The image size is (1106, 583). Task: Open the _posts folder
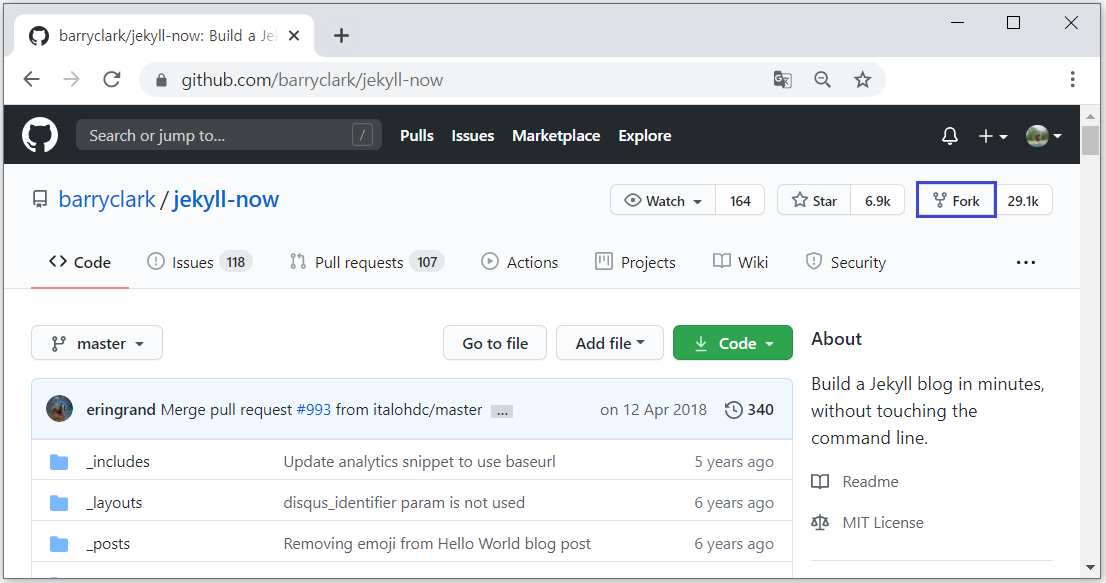(x=108, y=544)
